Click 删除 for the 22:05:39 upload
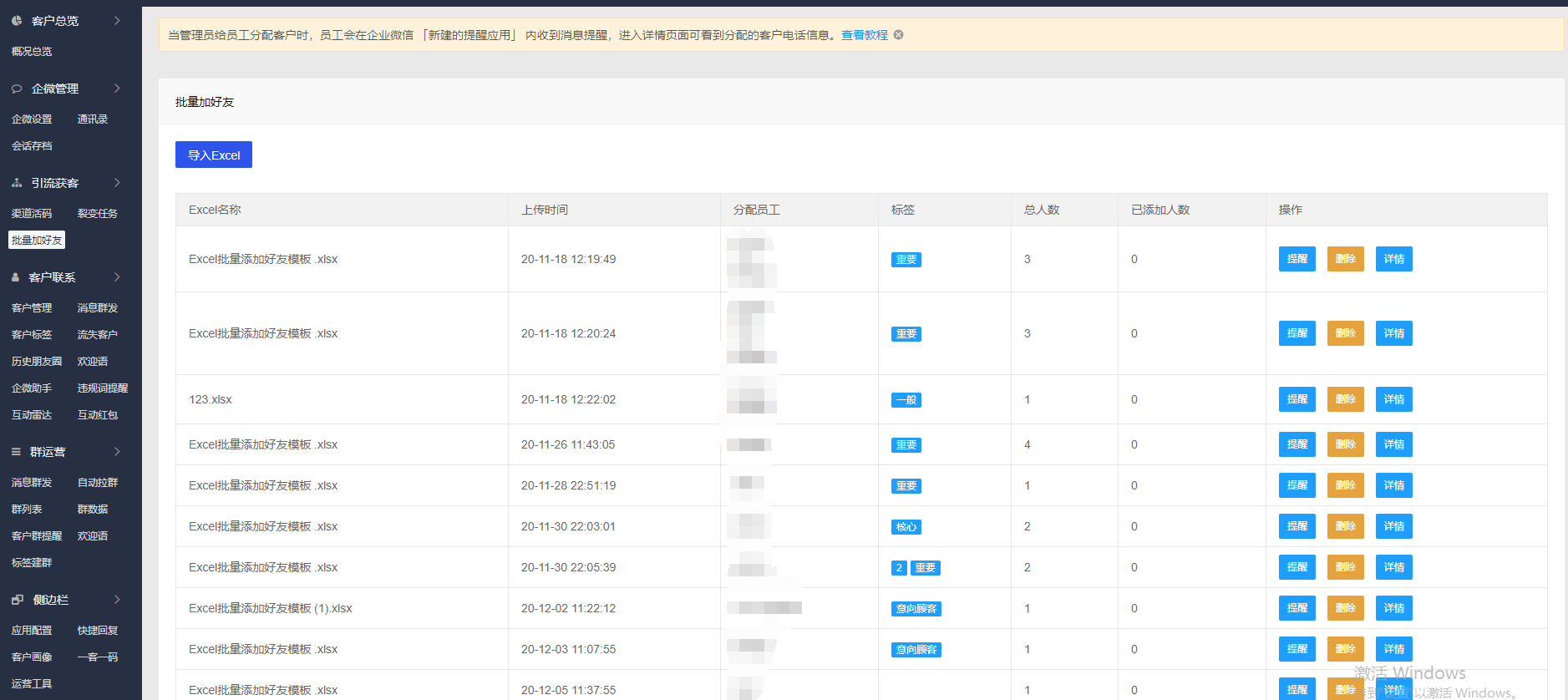This screenshot has height=700, width=1568. pos(1346,567)
